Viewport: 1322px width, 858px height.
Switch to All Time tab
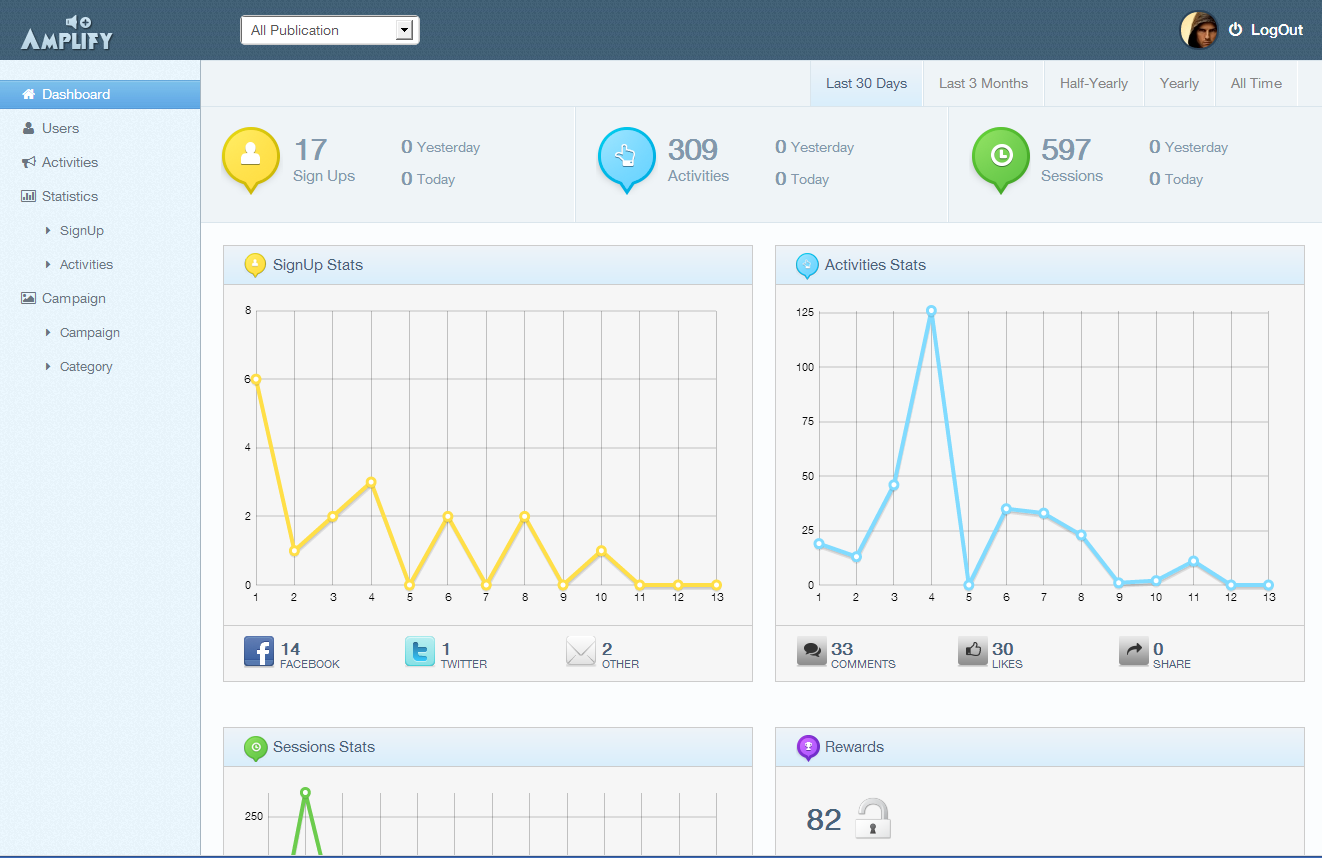1256,83
